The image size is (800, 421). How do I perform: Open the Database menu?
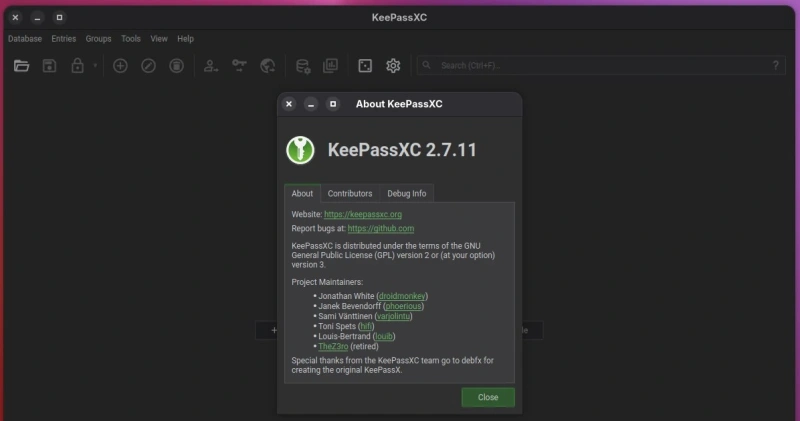coord(25,39)
